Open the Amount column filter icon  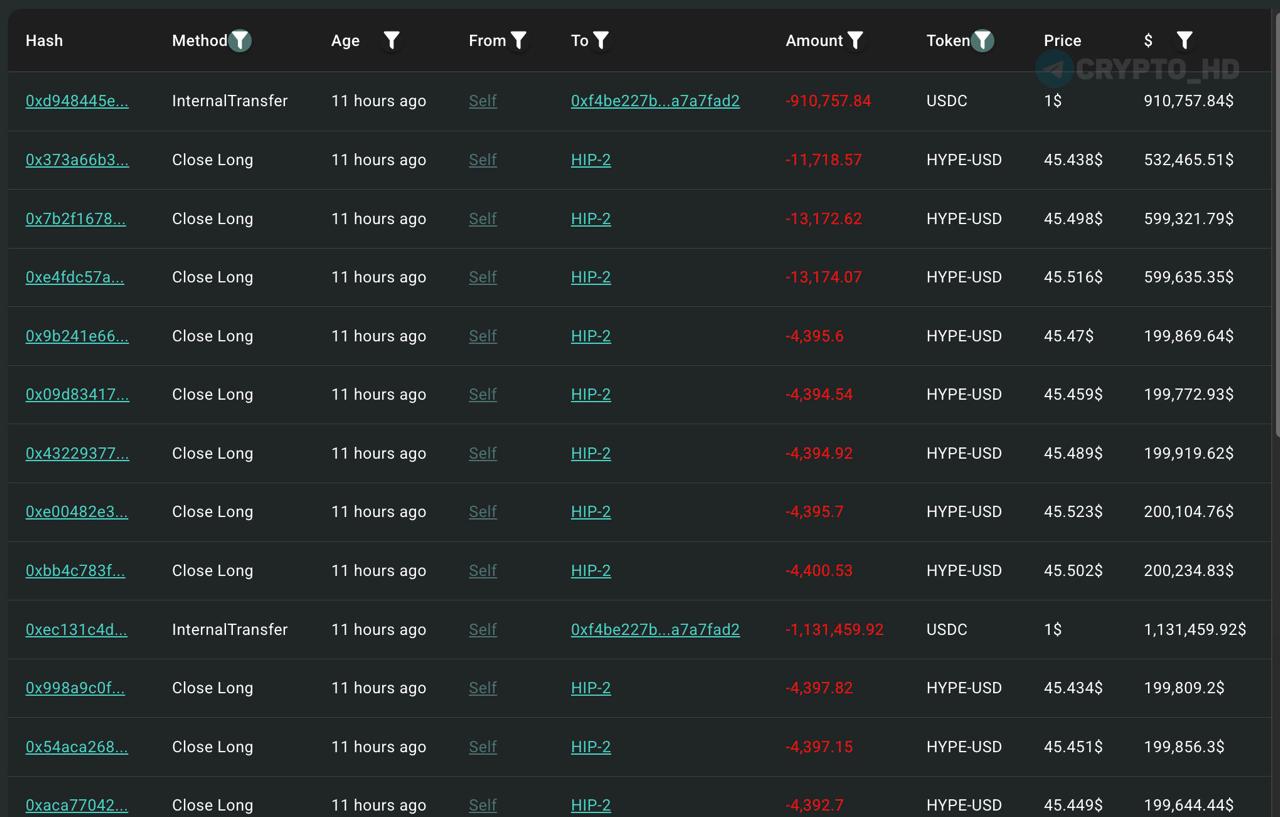click(x=855, y=41)
